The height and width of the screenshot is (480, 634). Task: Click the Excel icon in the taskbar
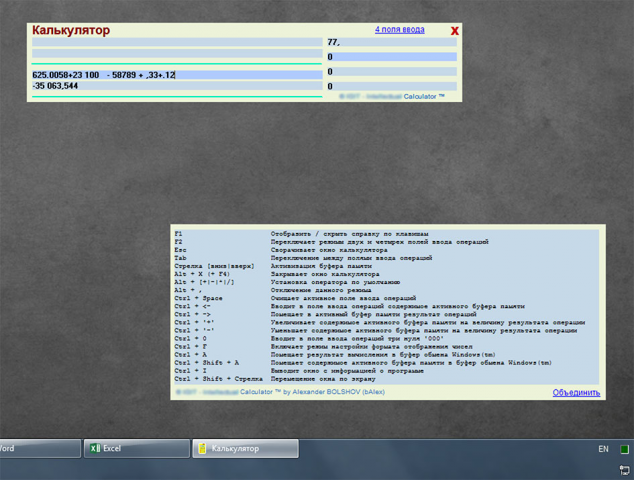click(95, 448)
